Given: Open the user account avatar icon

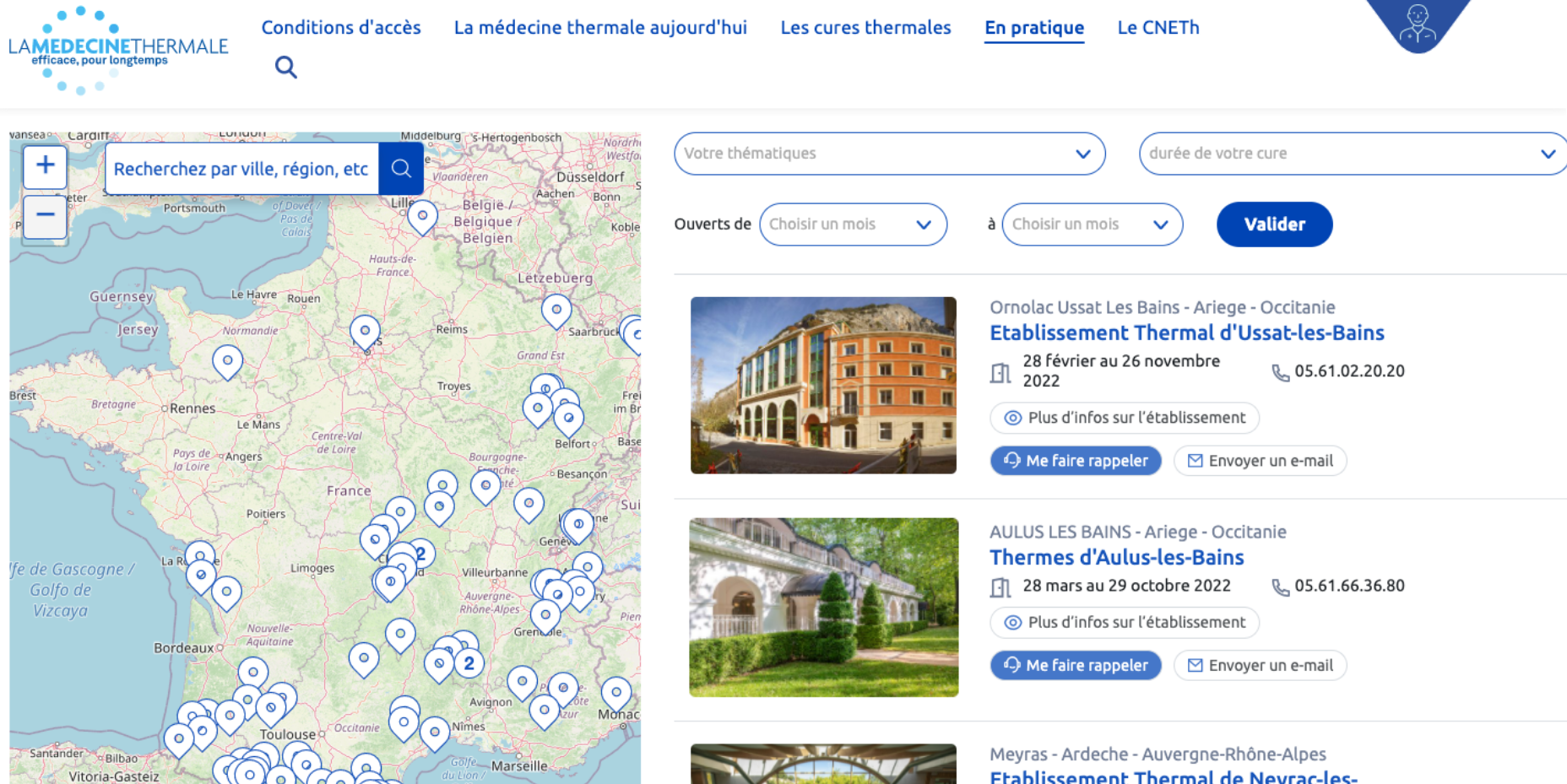Looking at the screenshot, I should coord(1418,24).
